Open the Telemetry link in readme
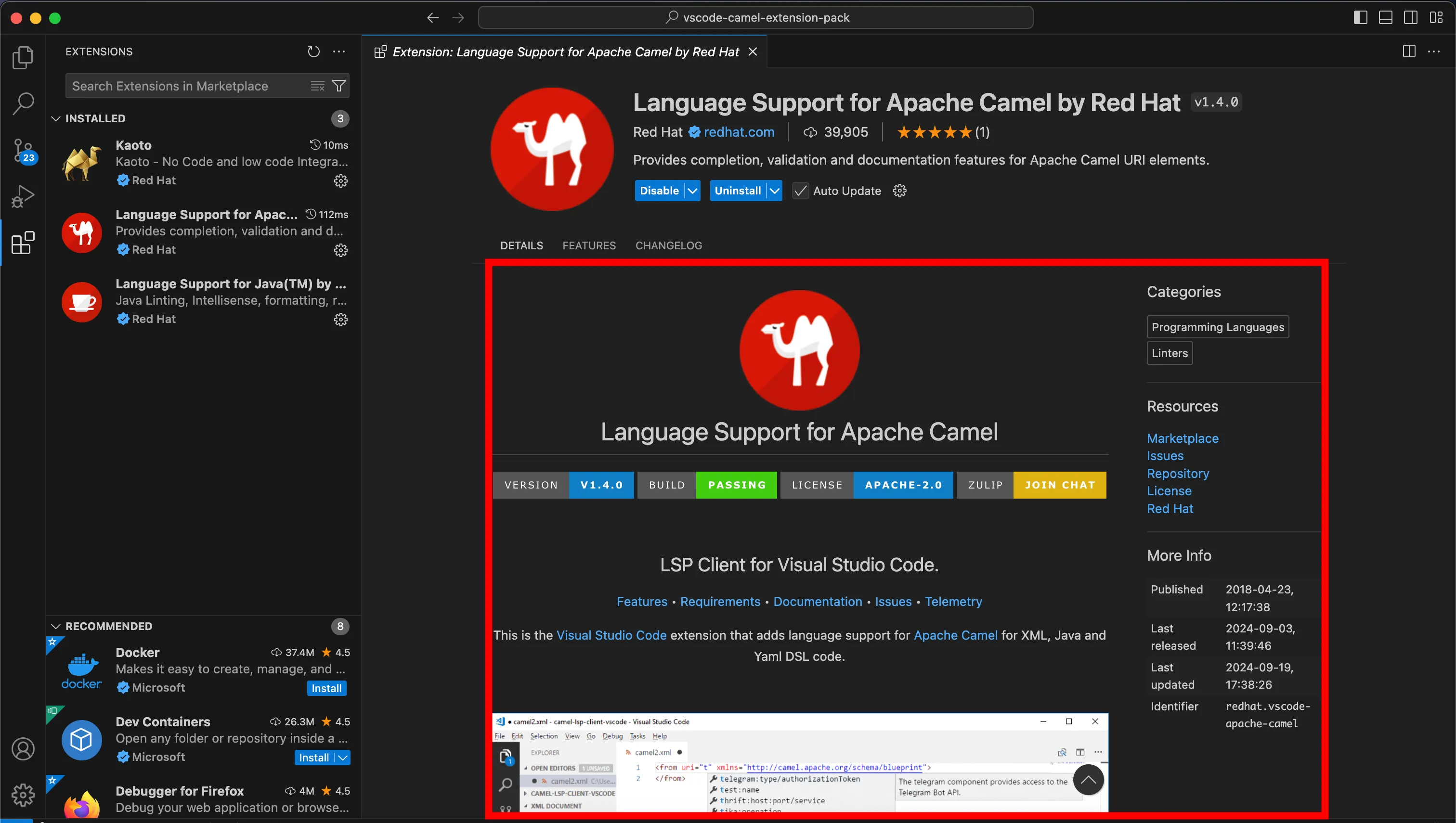 tap(953, 602)
